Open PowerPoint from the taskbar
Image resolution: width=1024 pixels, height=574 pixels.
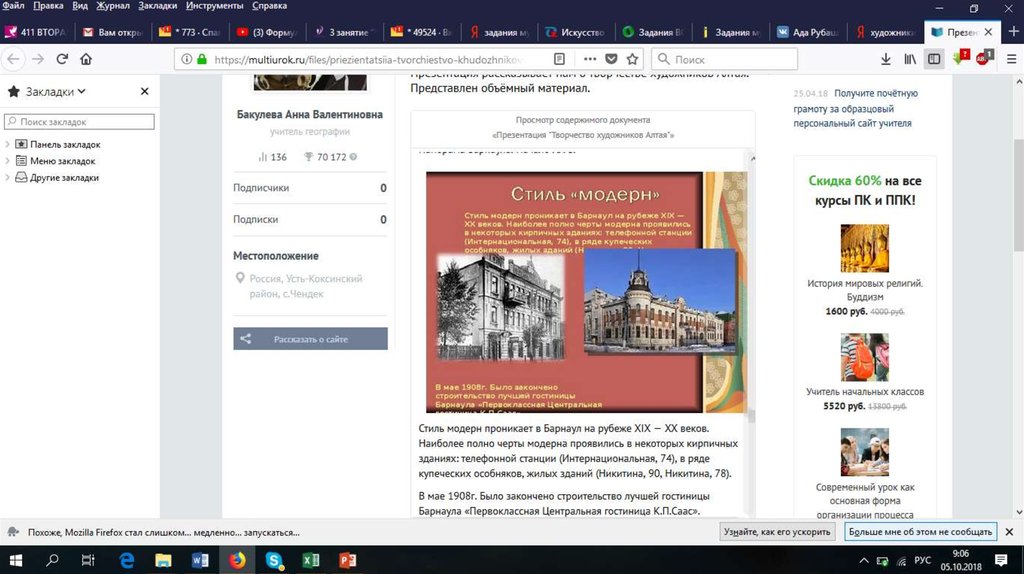[347, 560]
